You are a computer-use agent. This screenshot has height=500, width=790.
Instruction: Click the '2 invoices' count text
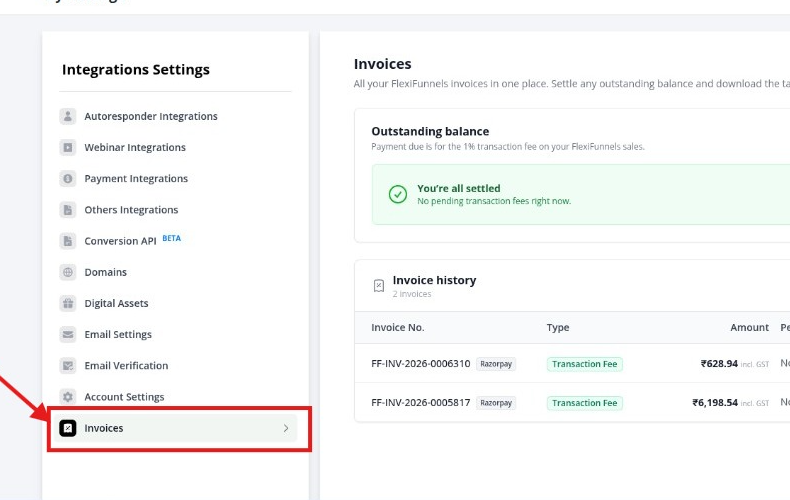click(x=412, y=294)
